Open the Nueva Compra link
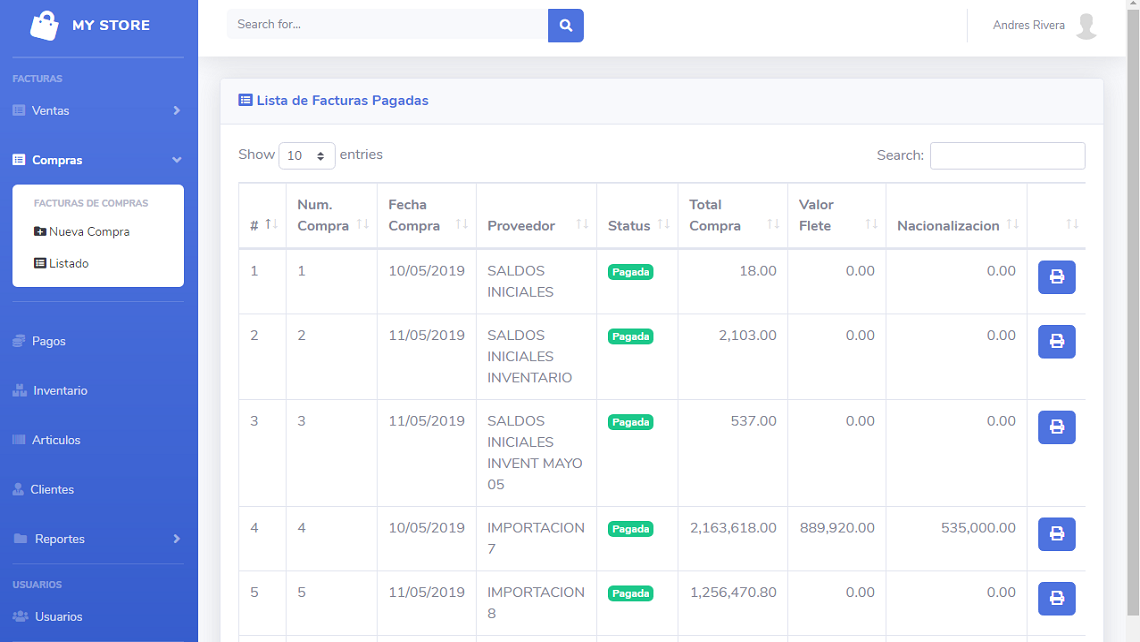The image size is (1140, 642). [88, 232]
